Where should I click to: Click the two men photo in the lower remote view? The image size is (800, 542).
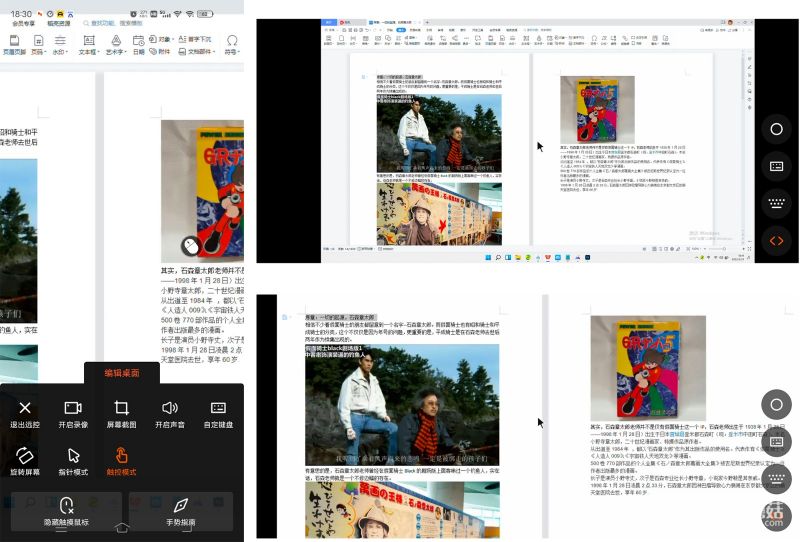(402, 405)
